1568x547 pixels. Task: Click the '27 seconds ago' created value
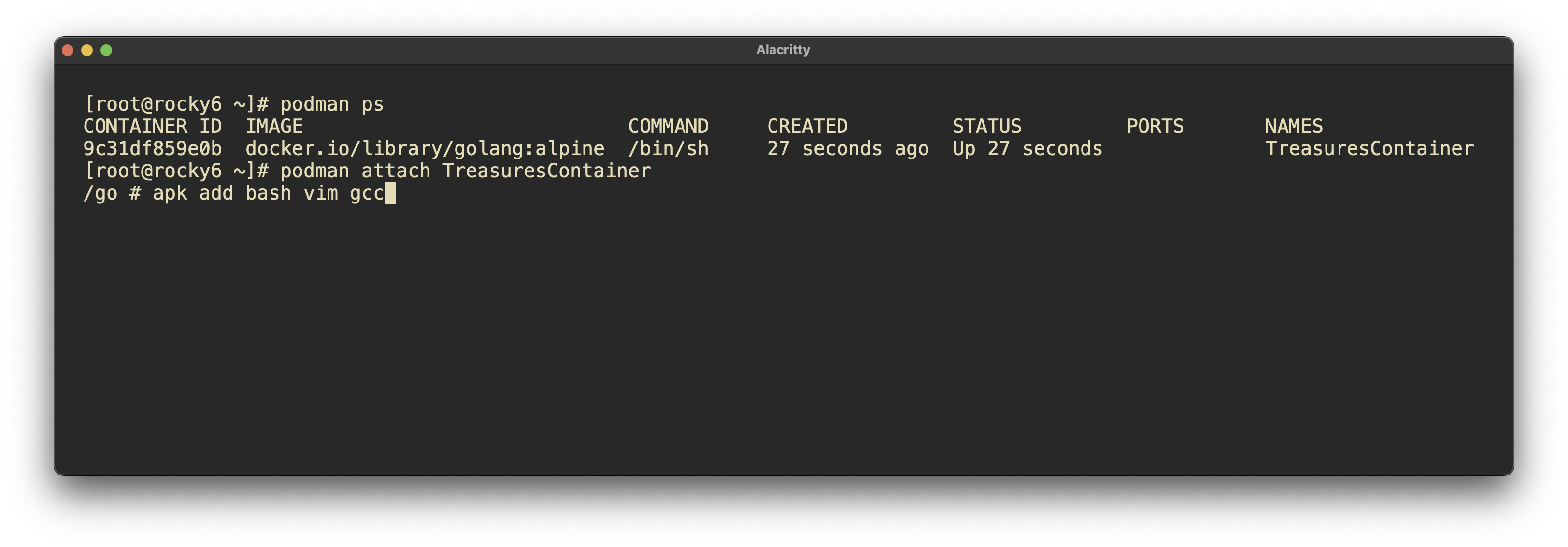click(847, 149)
